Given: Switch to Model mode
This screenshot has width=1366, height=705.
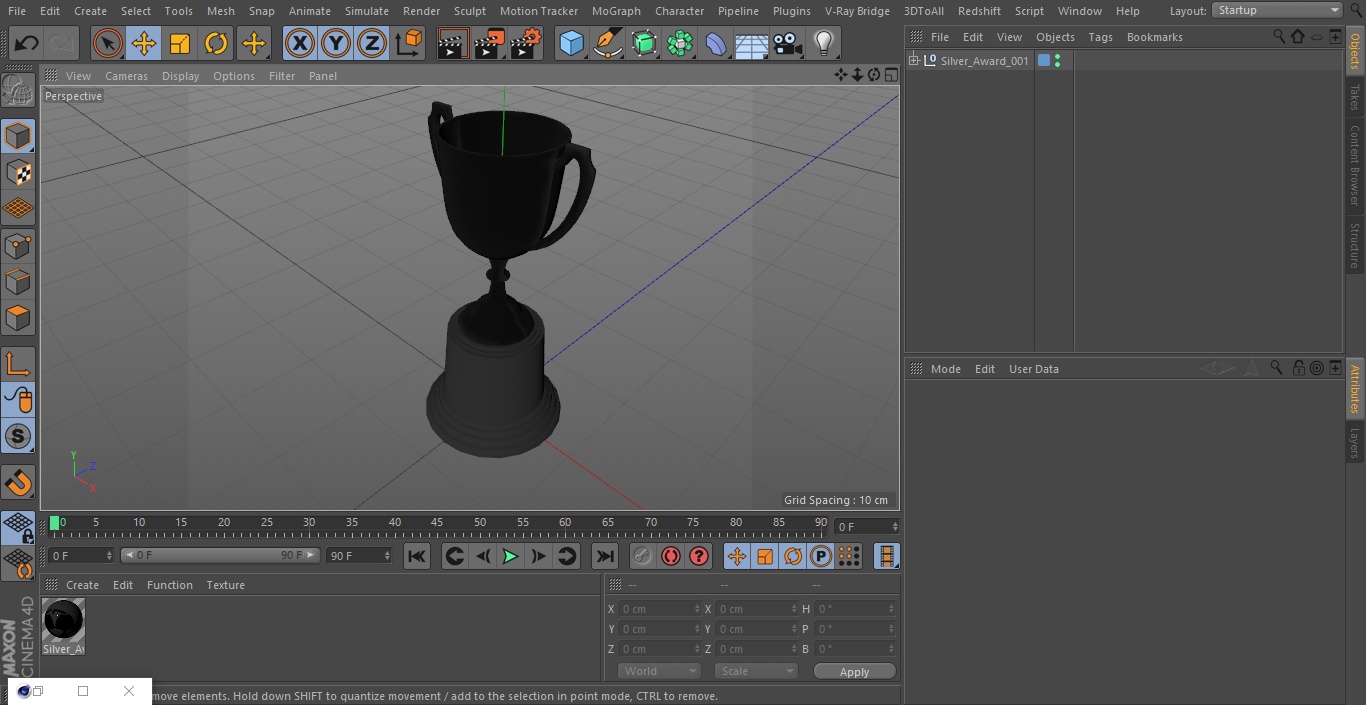Looking at the screenshot, I should 18,136.
